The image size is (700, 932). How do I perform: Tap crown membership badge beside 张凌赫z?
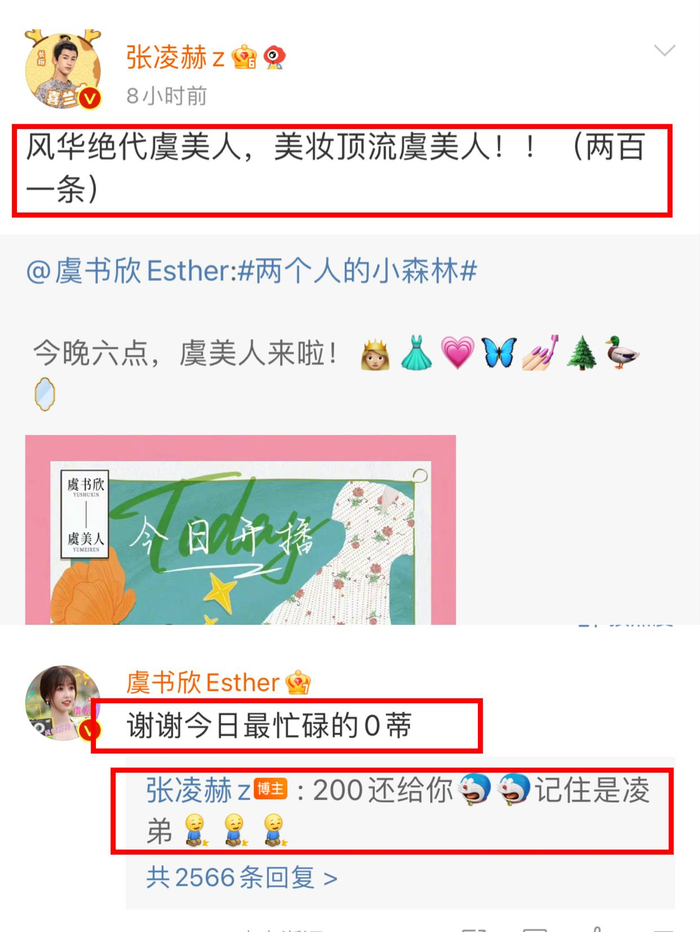click(244, 58)
